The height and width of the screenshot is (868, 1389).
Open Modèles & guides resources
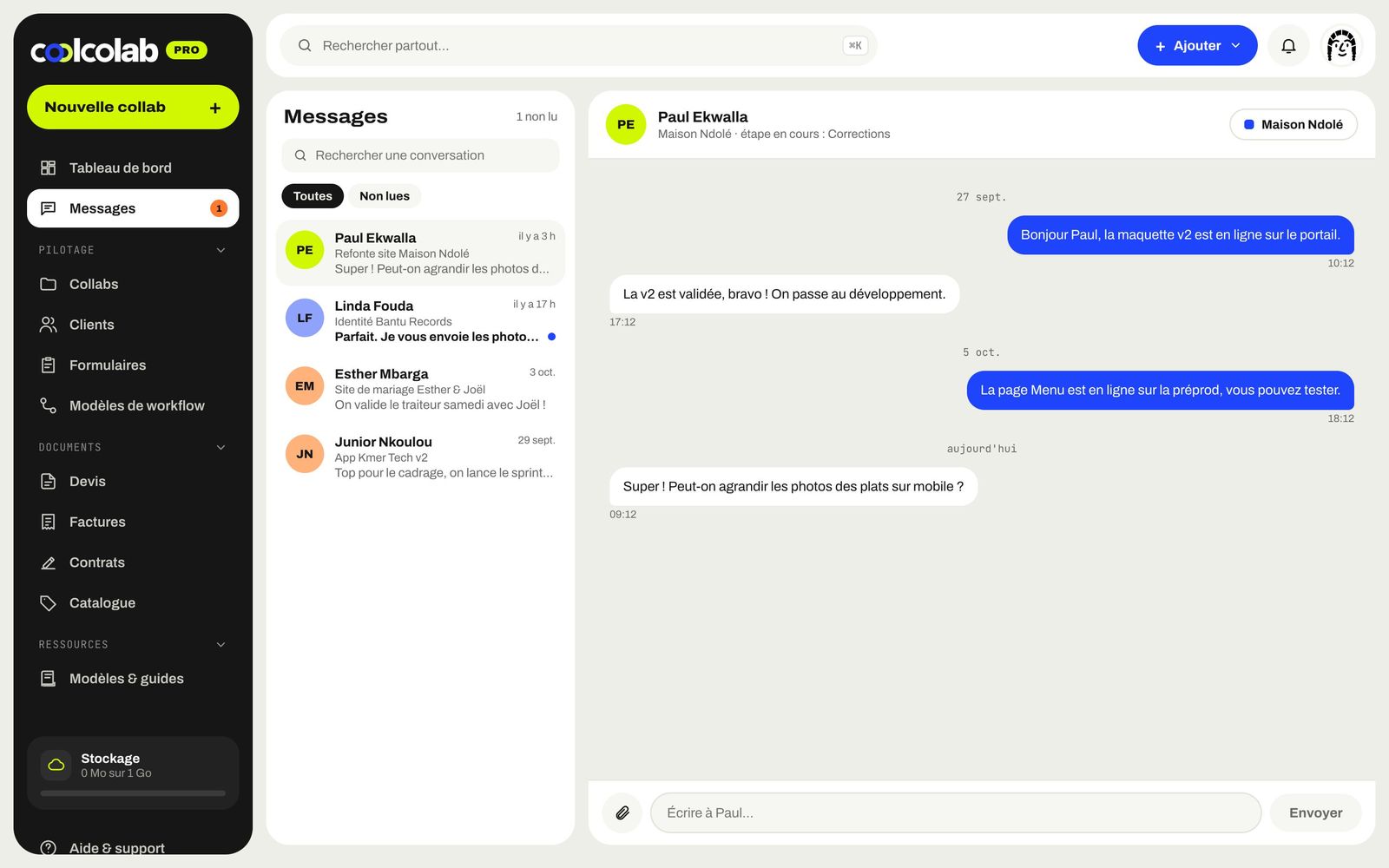click(x=133, y=679)
